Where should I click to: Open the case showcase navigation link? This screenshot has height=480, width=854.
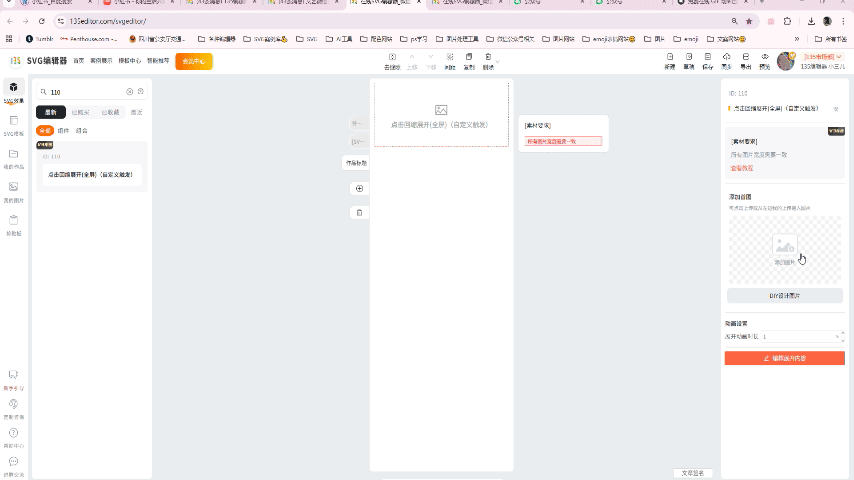tap(101, 61)
